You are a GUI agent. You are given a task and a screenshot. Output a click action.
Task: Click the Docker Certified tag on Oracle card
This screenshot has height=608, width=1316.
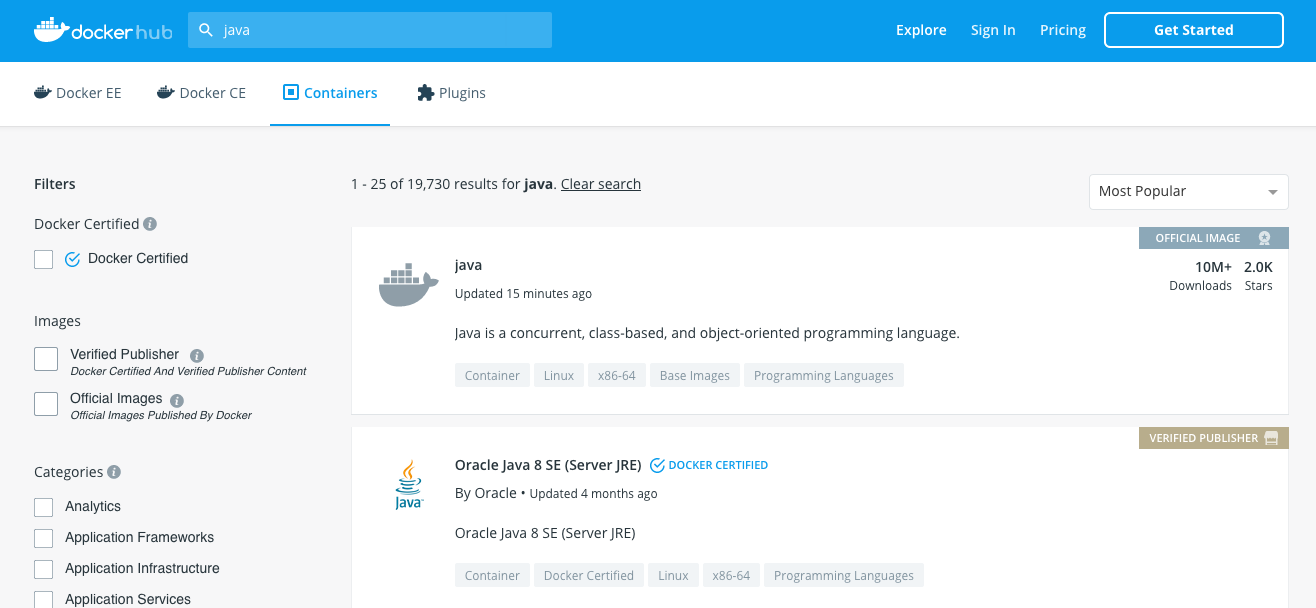click(589, 576)
